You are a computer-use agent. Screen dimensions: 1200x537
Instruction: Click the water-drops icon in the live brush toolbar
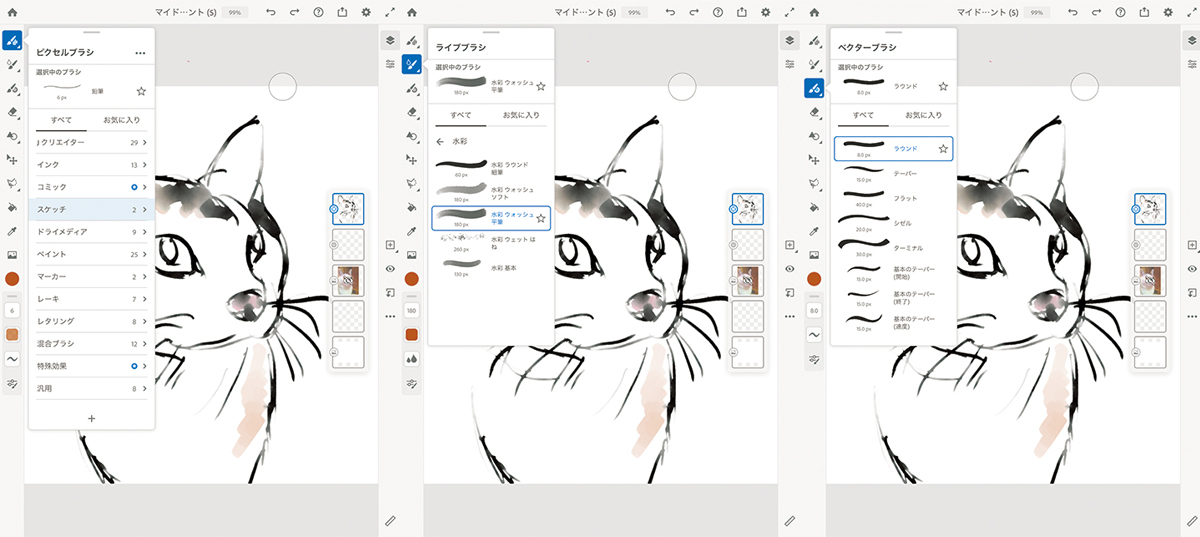click(411, 358)
